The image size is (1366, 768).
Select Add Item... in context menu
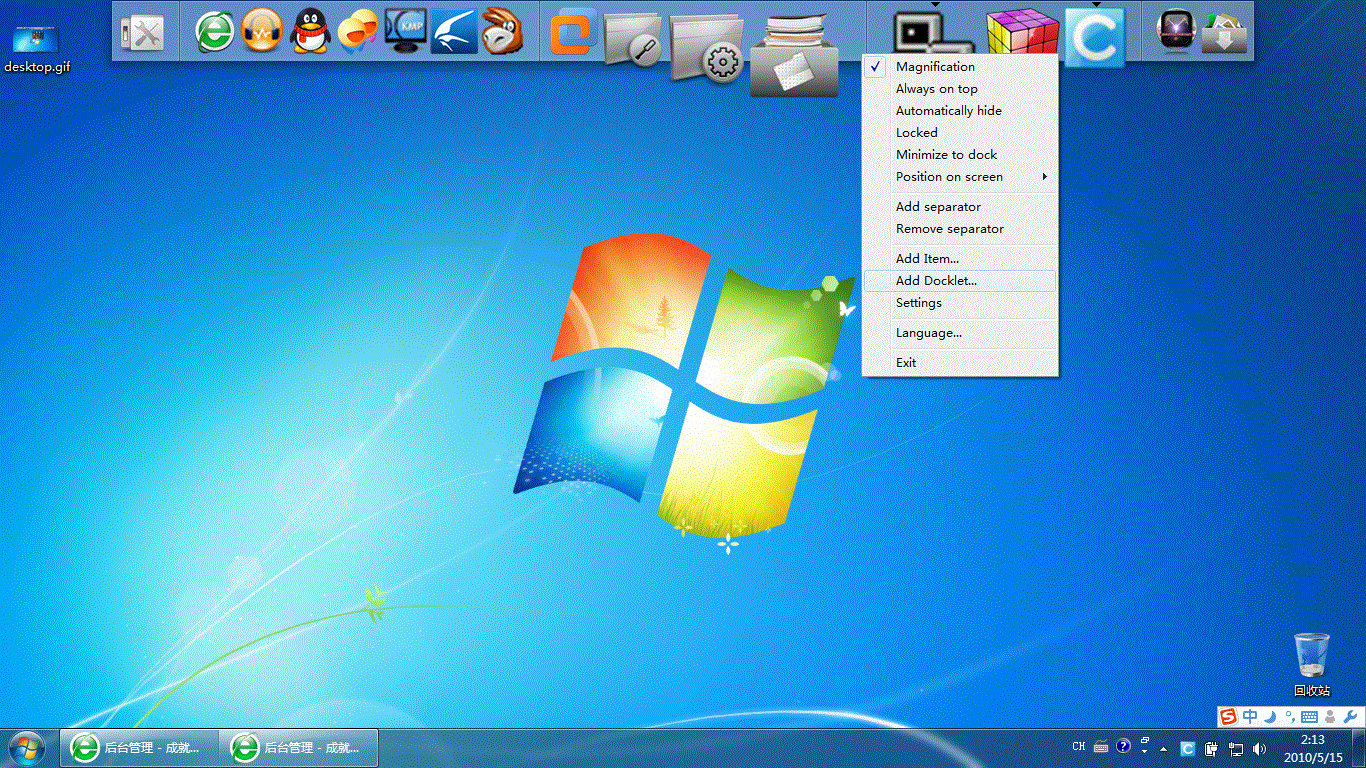point(960,259)
